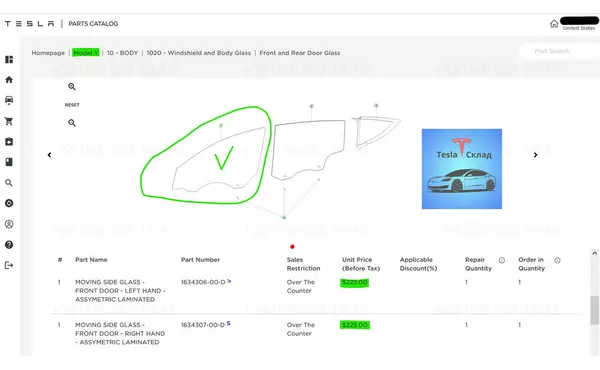600x370 pixels.
Task: Open the help question mark icon
Action: 9,245
